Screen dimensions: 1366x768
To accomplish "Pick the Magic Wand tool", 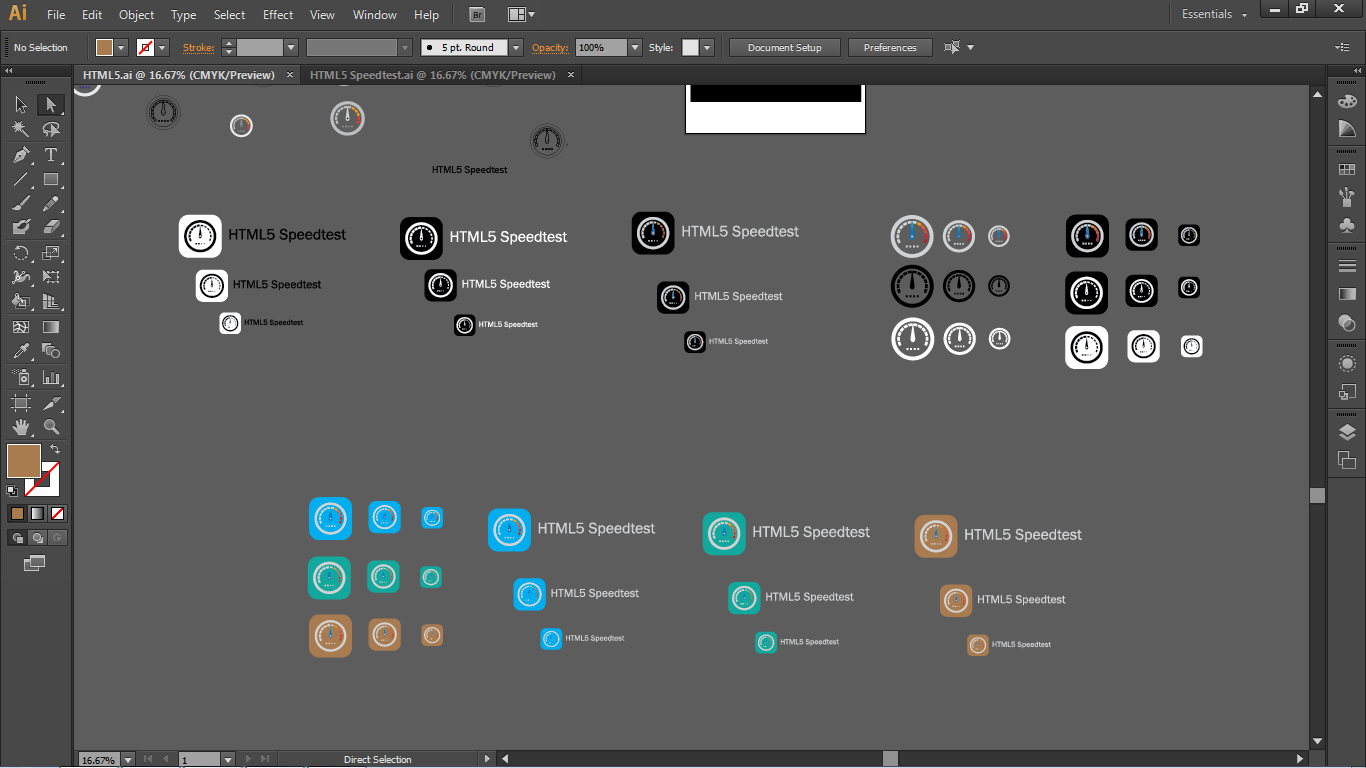I will 21,130.
